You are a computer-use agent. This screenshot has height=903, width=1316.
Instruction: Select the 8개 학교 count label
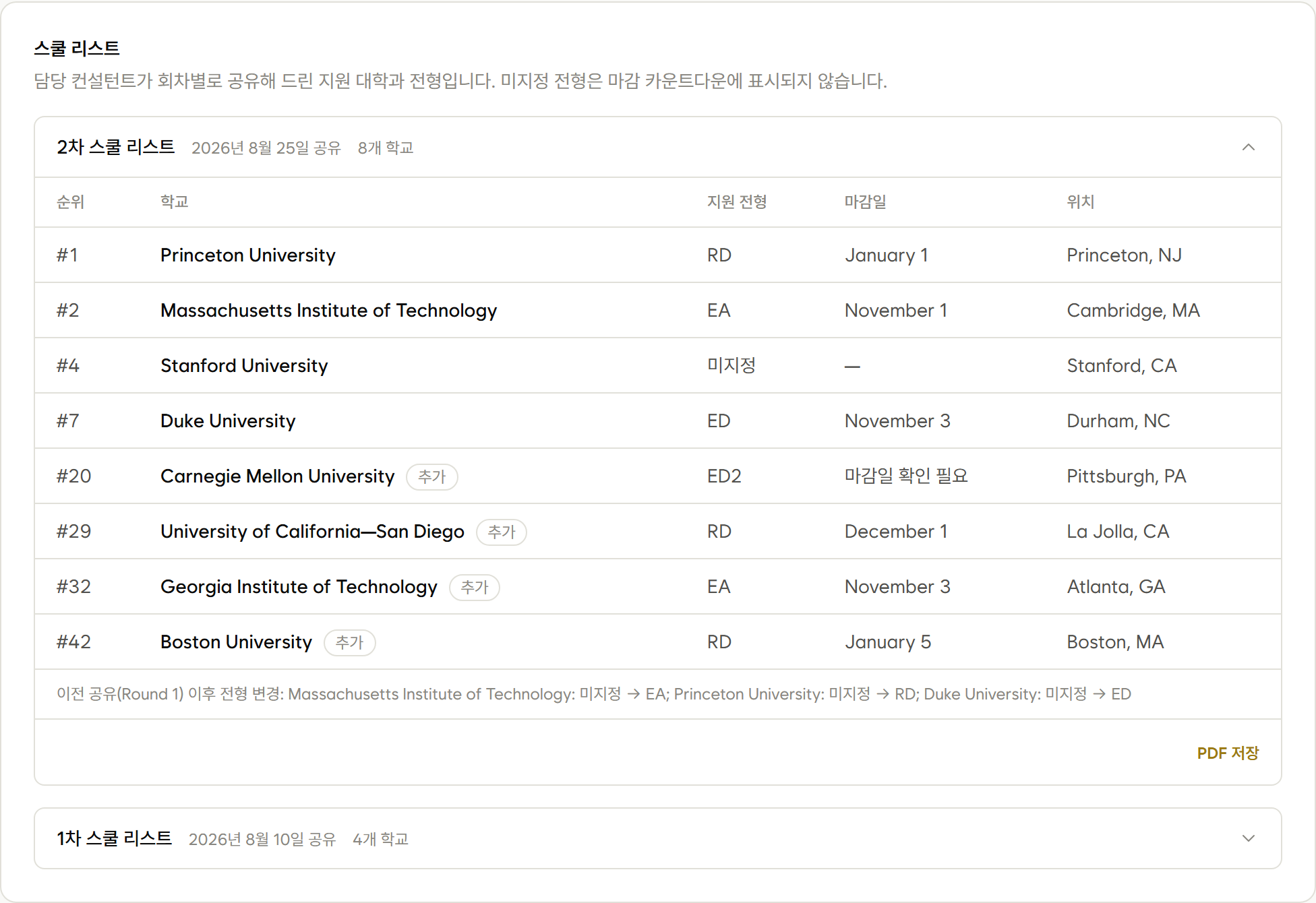pyautogui.click(x=386, y=148)
